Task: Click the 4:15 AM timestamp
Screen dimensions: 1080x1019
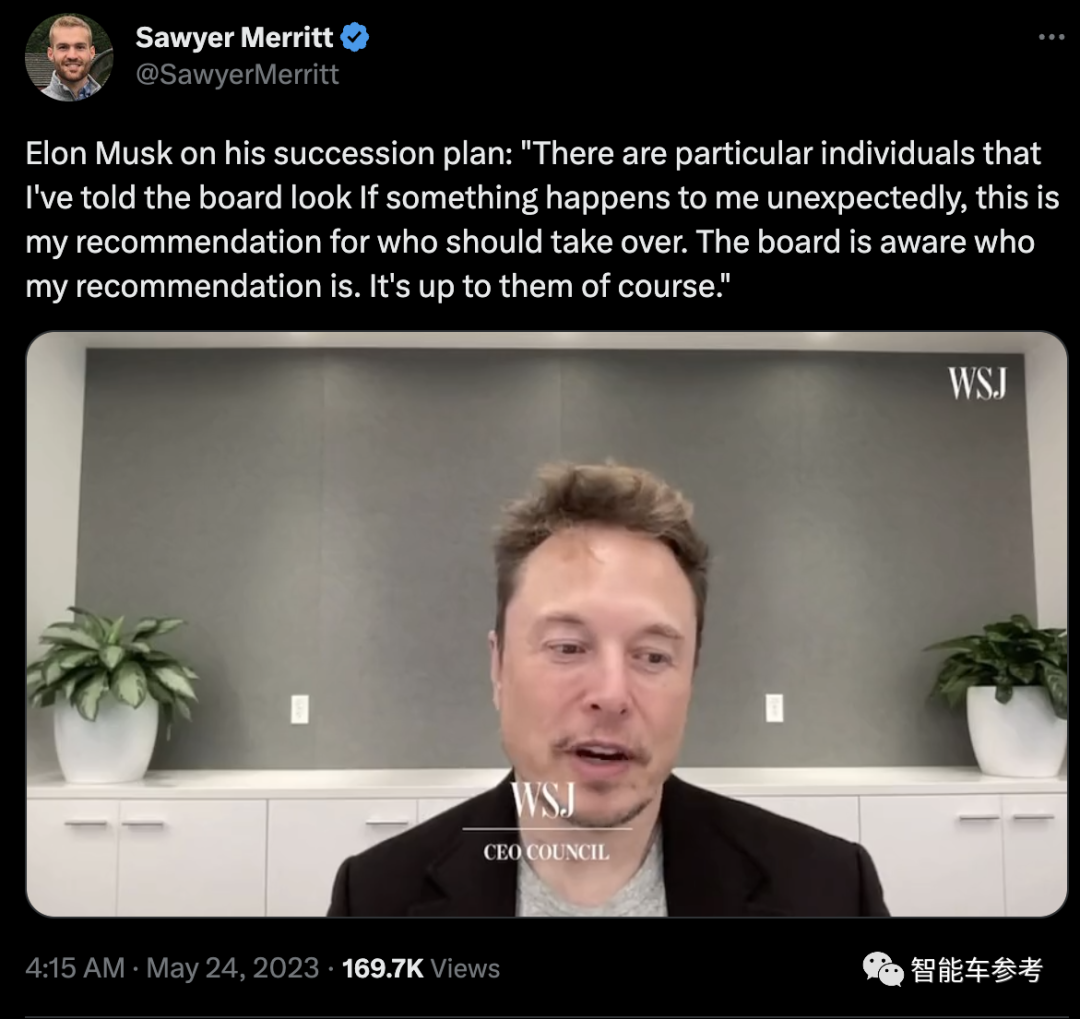Action: tap(75, 968)
